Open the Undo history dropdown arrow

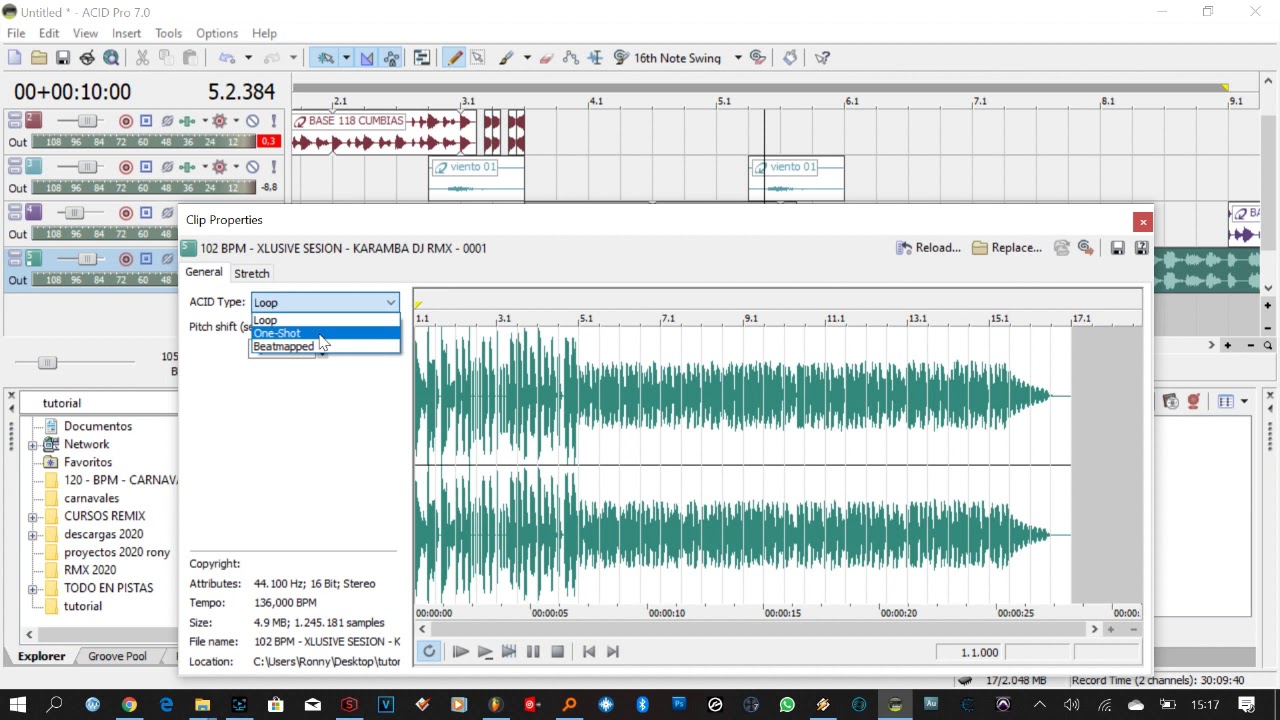[248, 58]
